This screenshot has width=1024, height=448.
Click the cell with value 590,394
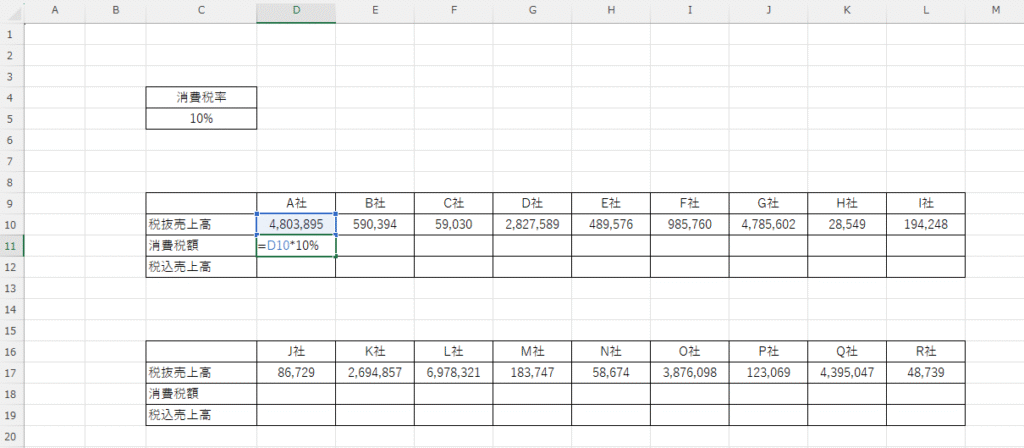[x=375, y=224]
